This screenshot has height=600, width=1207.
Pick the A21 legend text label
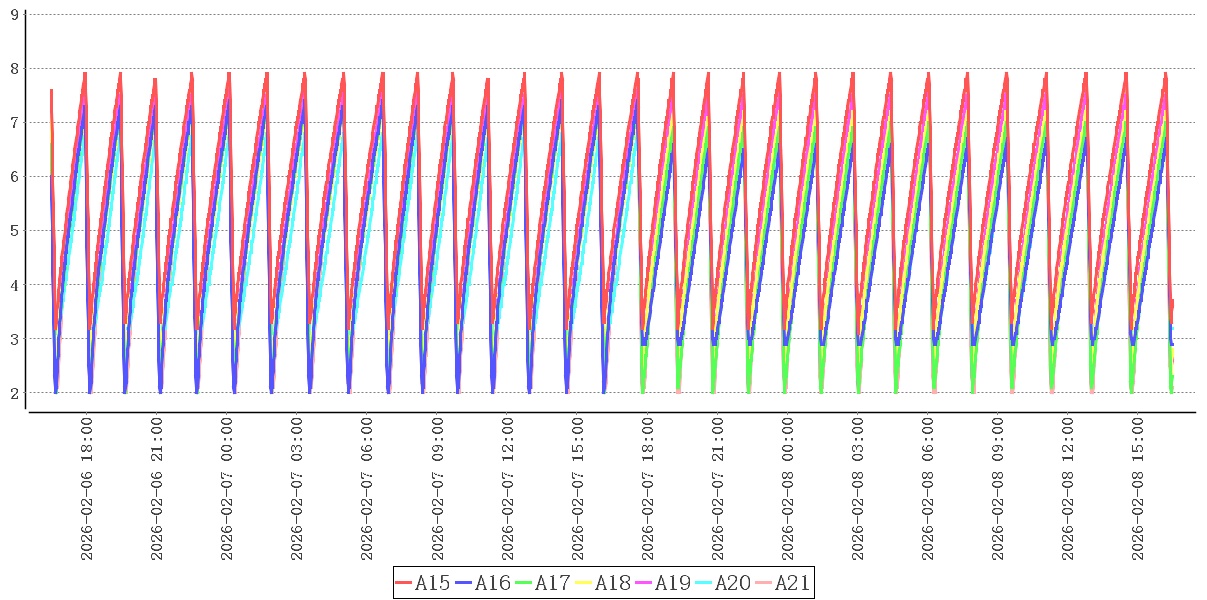(x=792, y=583)
